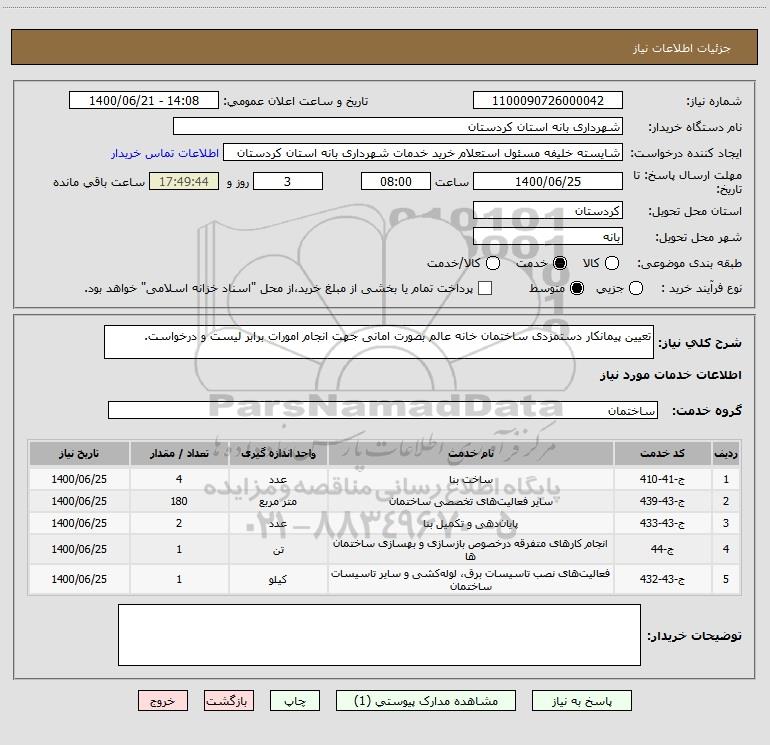Click the بازگشت back button
Image resolution: width=770 pixels, height=745 pixels.
pyautogui.click(x=229, y=701)
